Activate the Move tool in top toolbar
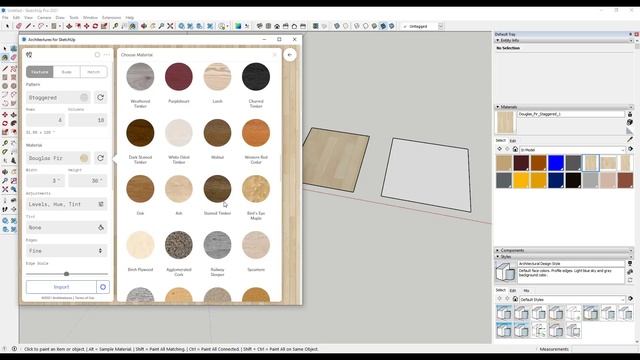 87,26
